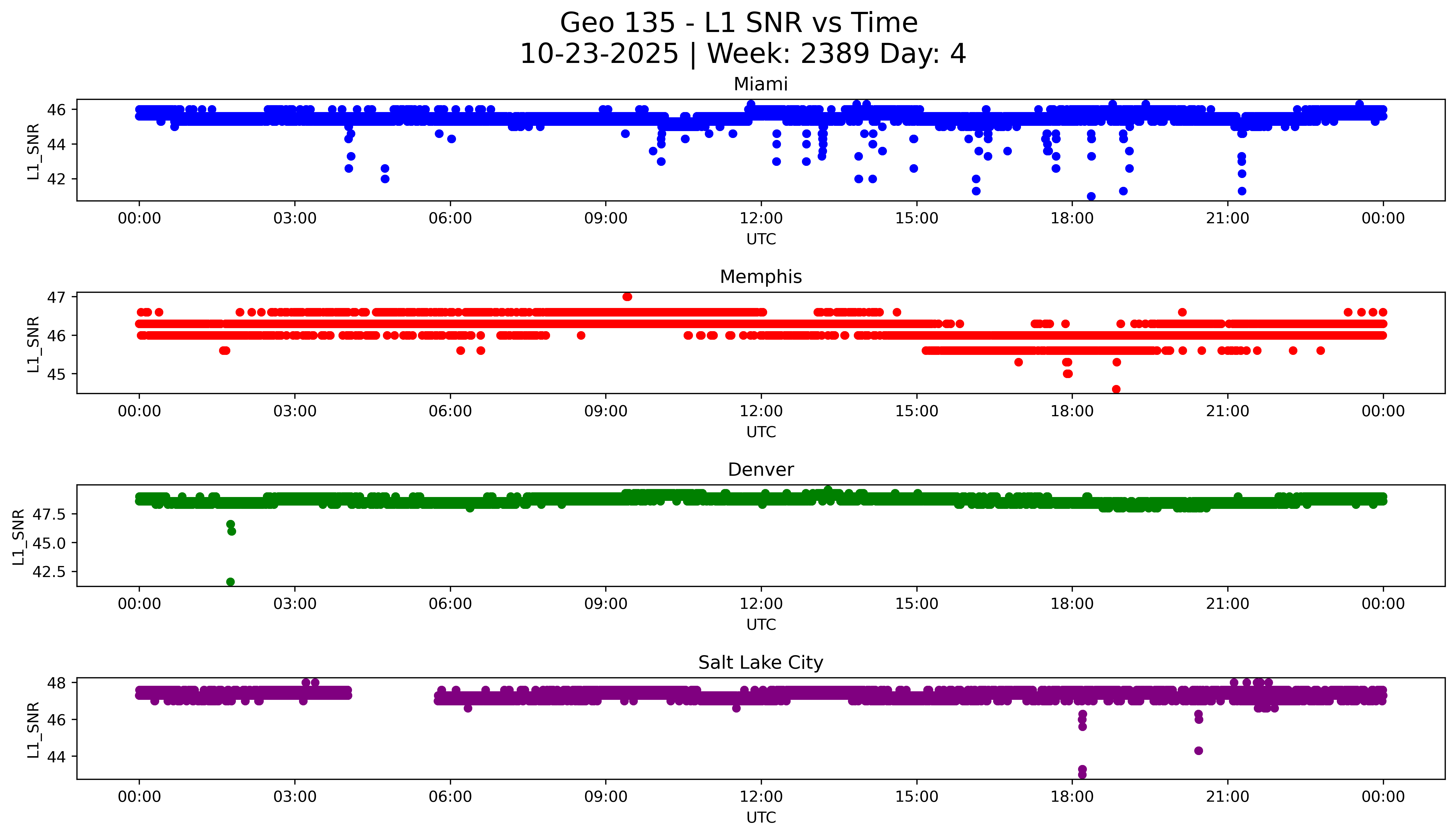Click the Memphis red outlier point at 47
The height and width of the screenshot is (837, 1456).
tap(627, 297)
